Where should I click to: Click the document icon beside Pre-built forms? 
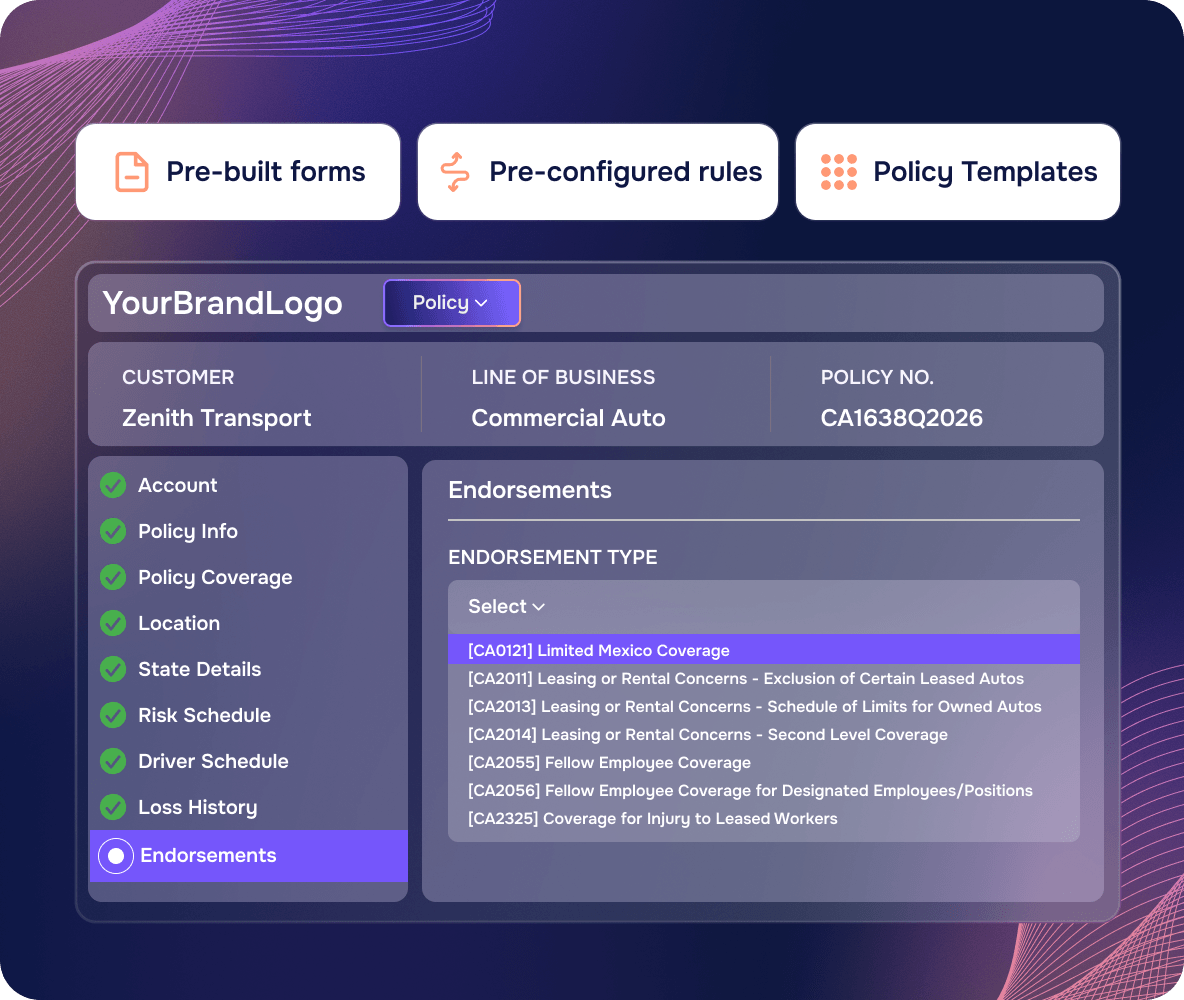[131, 171]
